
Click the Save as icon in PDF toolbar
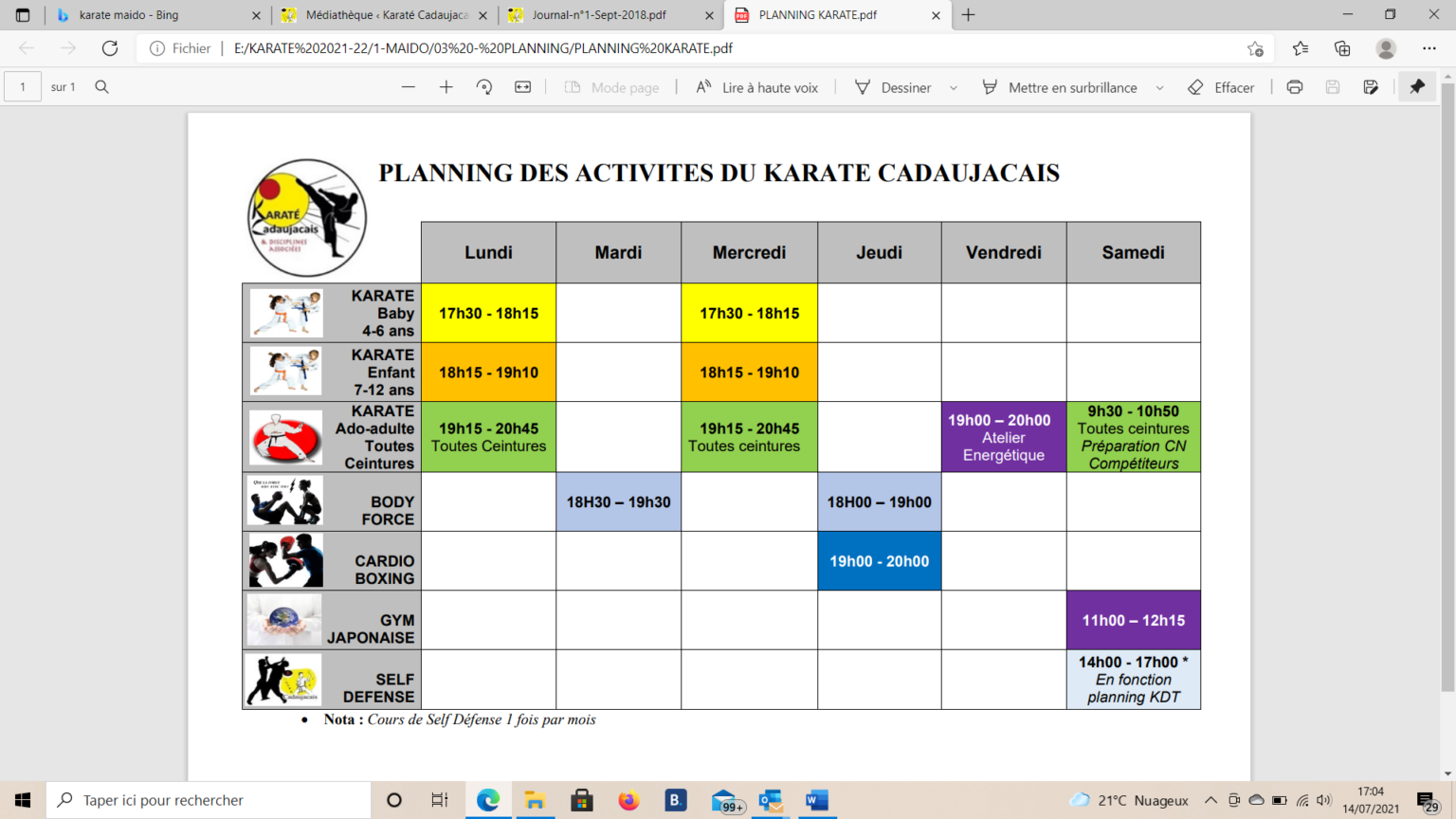(x=1371, y=87)
